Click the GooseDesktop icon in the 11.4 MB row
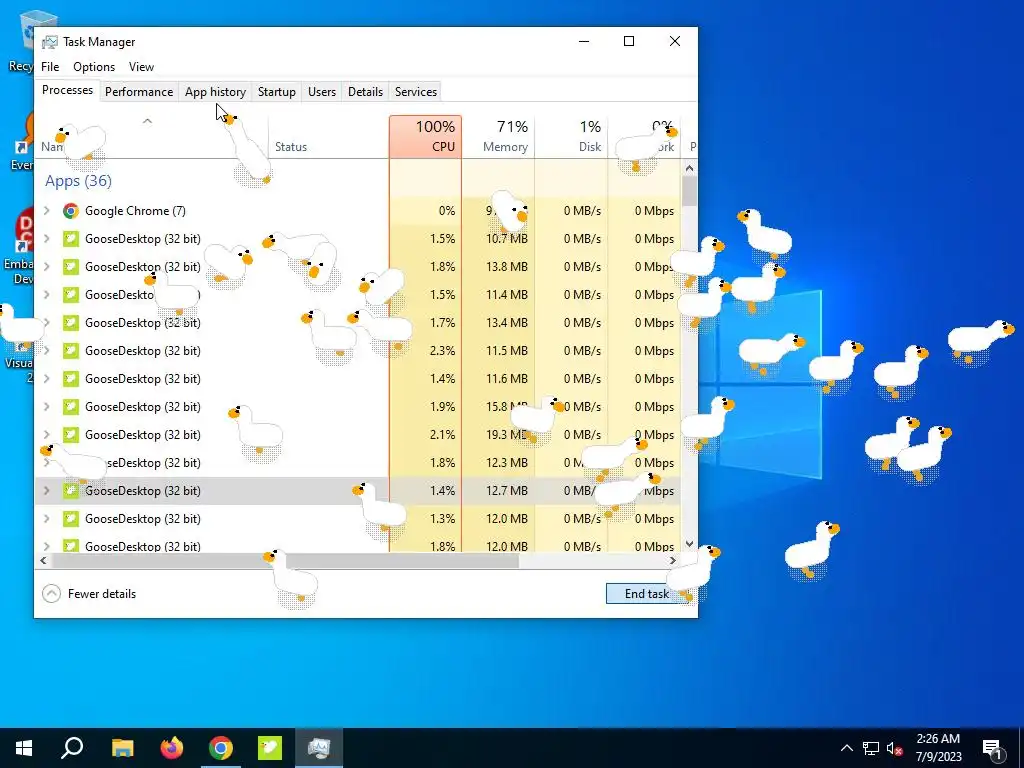 71,295
